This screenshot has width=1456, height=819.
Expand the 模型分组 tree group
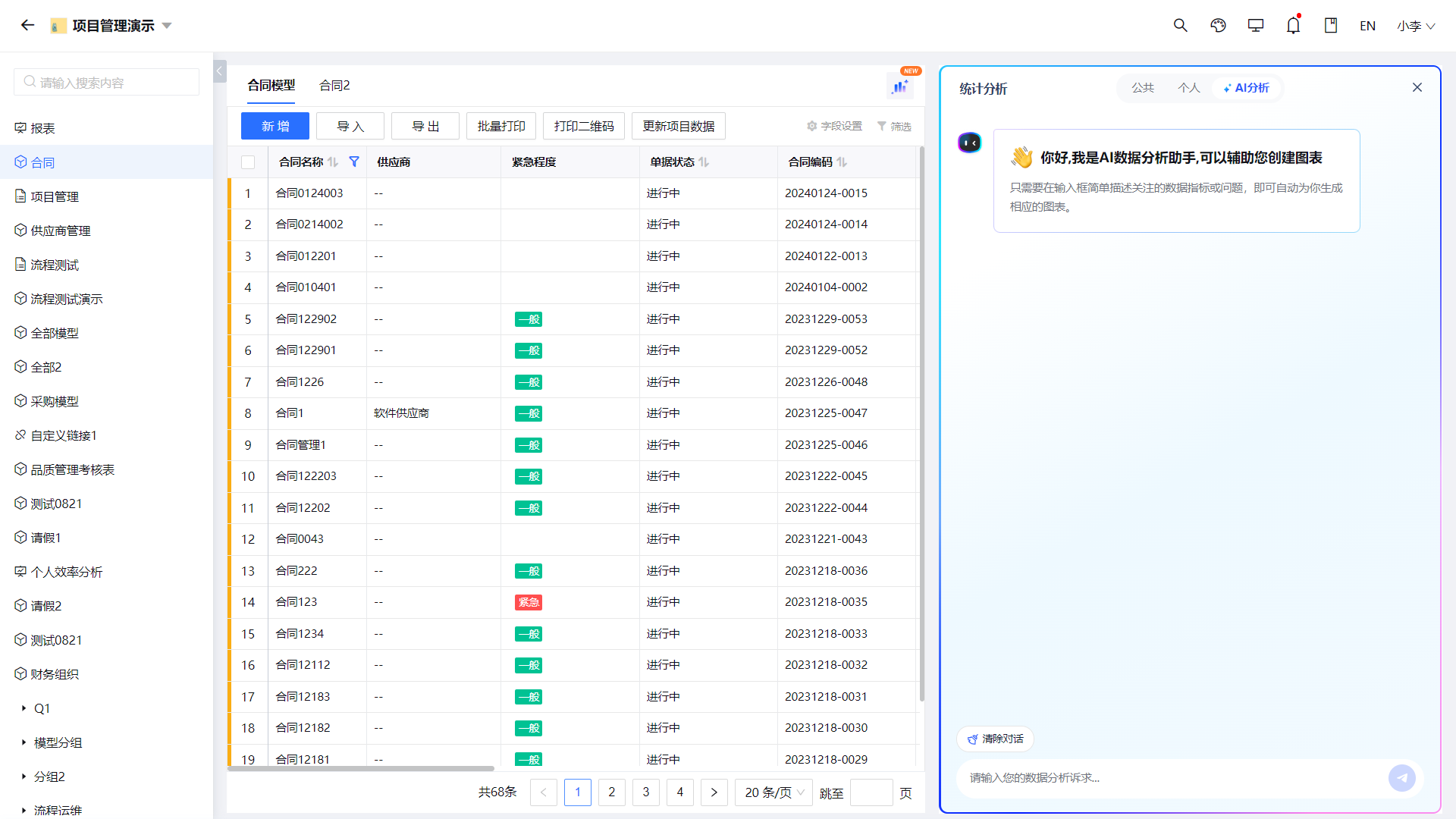(x=24, y=742)
